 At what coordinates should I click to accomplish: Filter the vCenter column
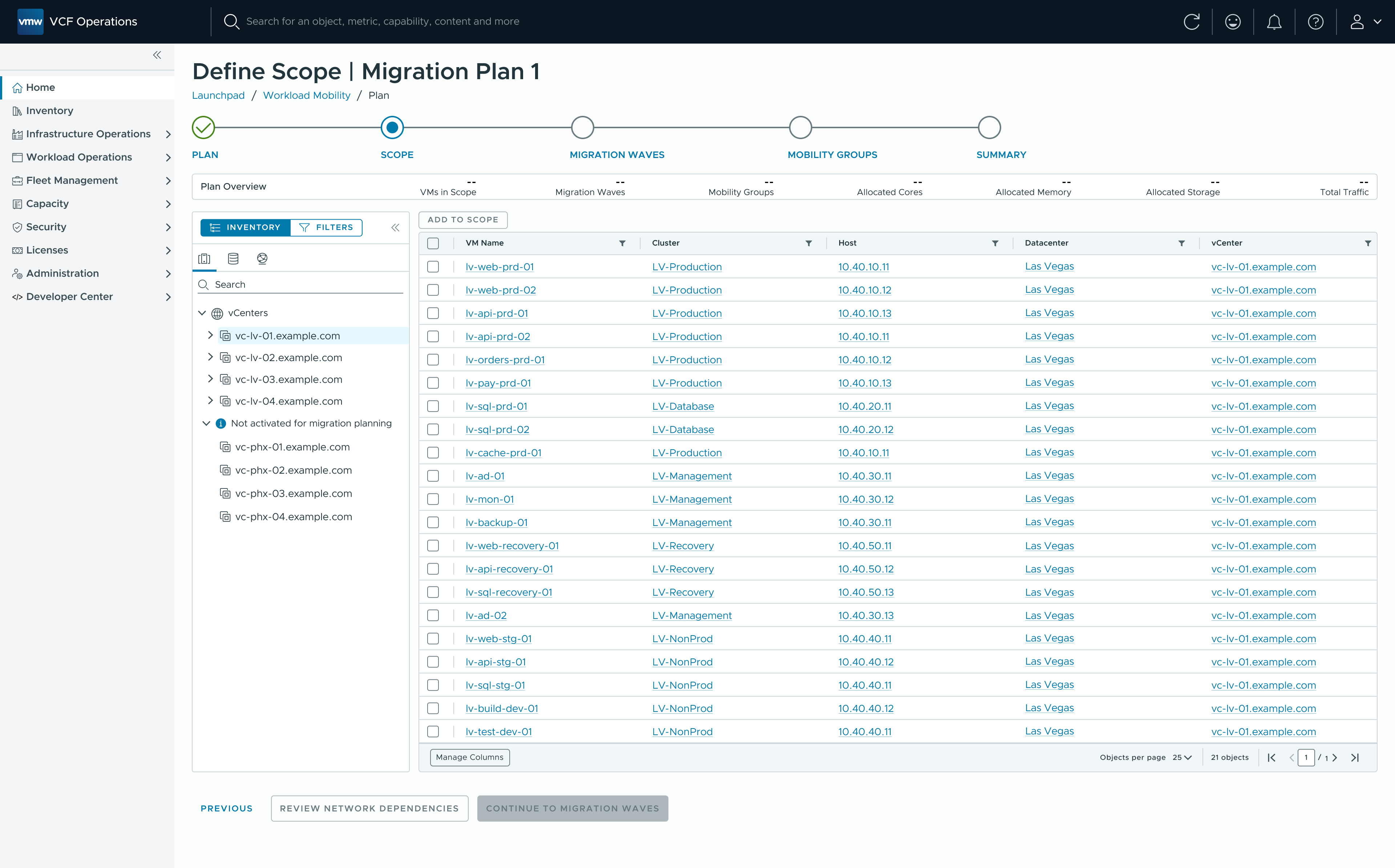coord(1368,243)
